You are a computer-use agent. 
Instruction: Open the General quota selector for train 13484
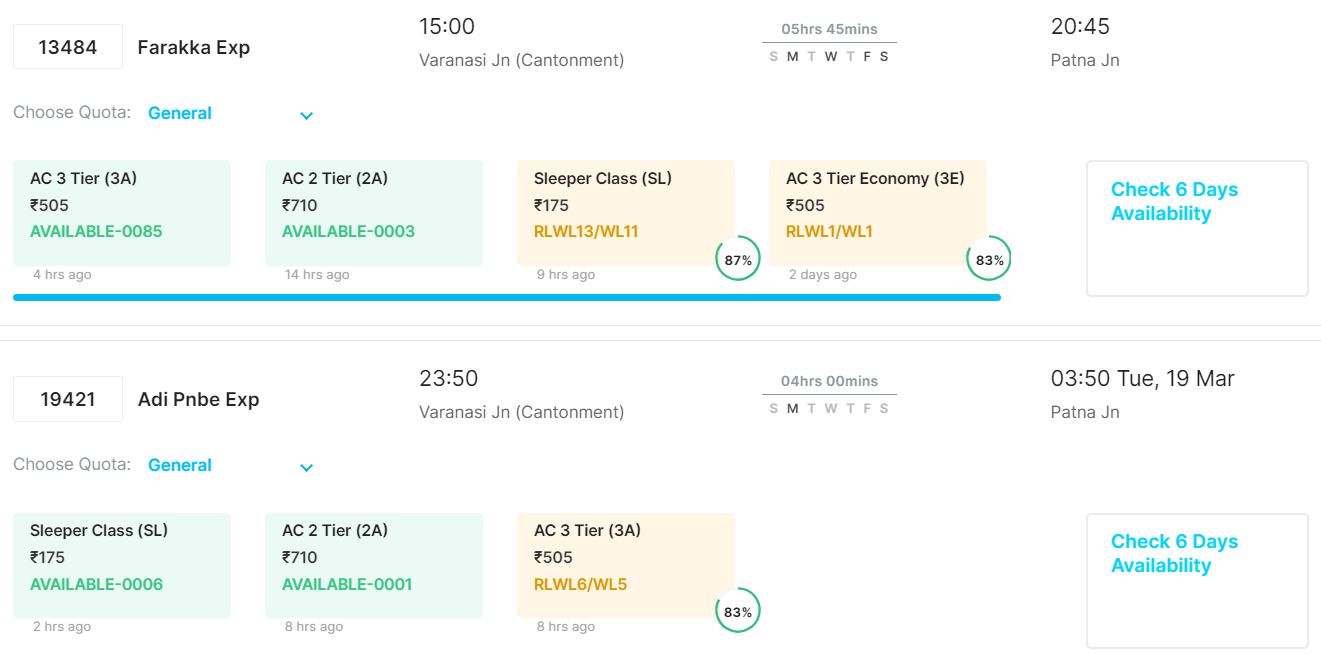(x=180, y=114)
